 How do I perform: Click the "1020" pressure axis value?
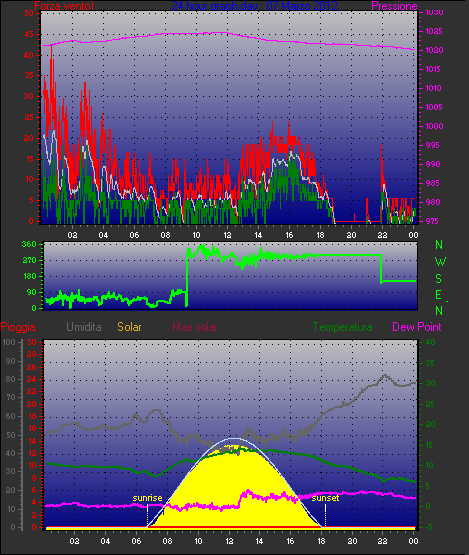pyautogui.click(x=434, y=50)
